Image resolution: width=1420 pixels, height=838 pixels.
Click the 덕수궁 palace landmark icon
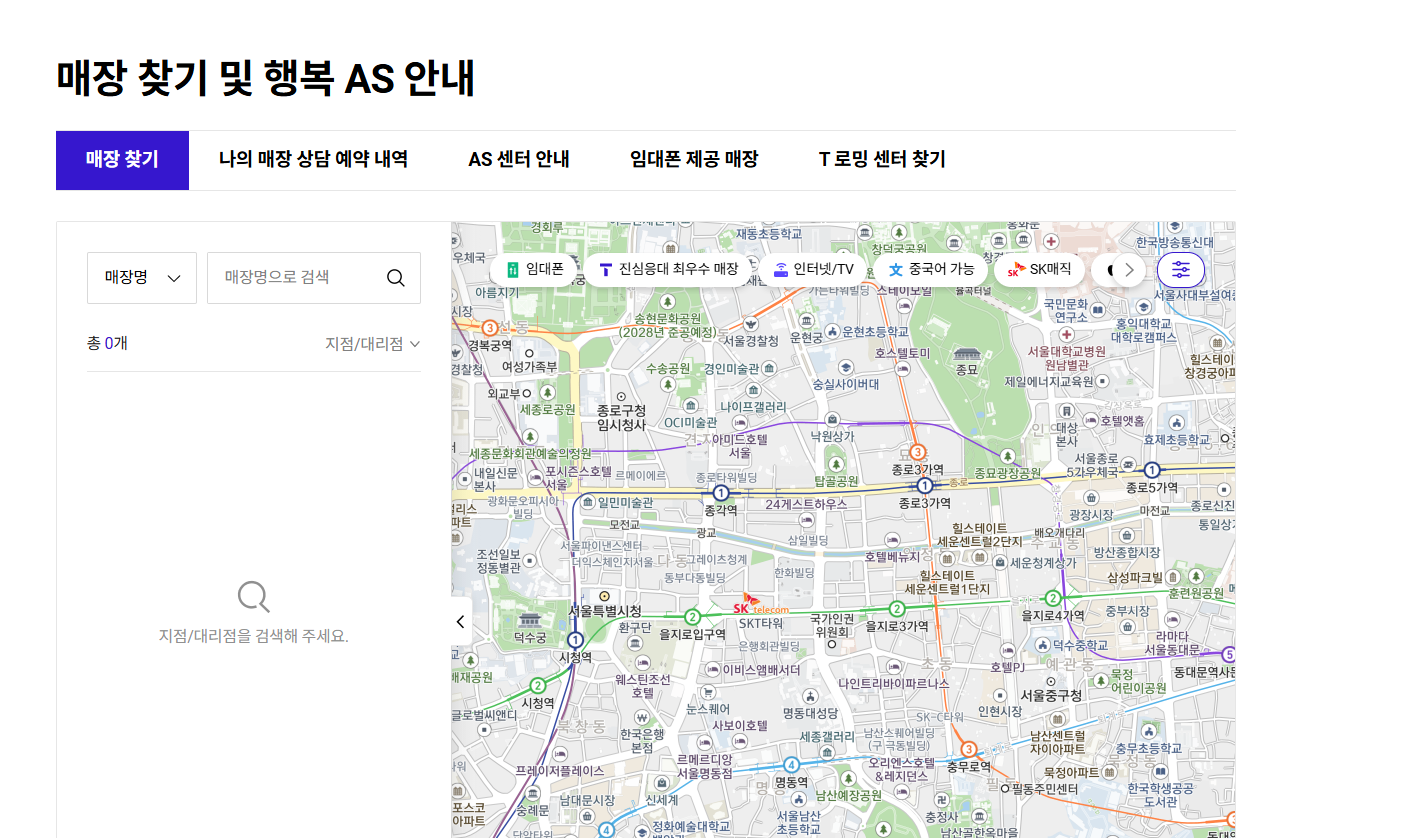[529, 620]
